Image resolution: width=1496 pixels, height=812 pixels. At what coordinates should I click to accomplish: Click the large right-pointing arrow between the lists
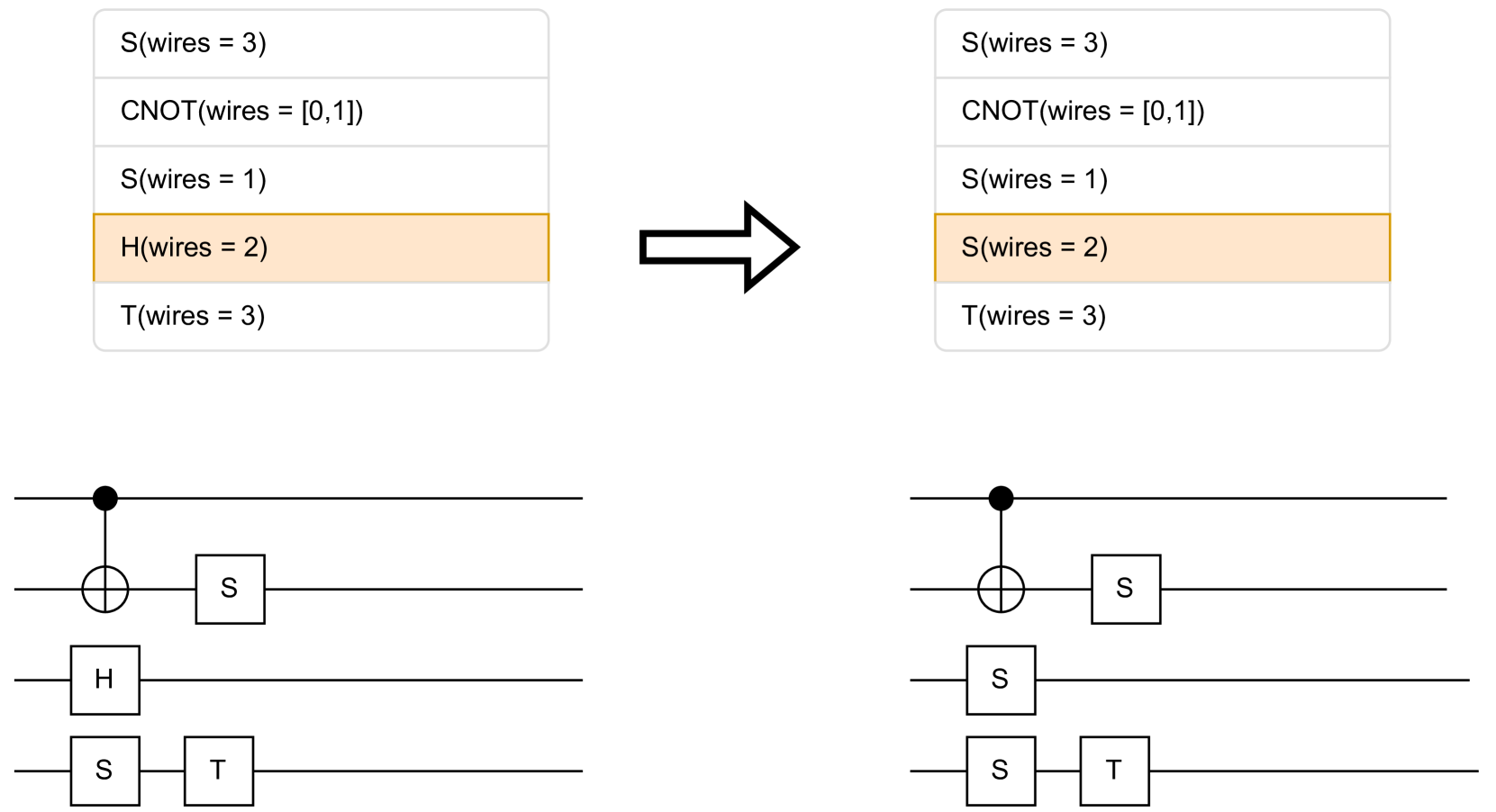718,248
